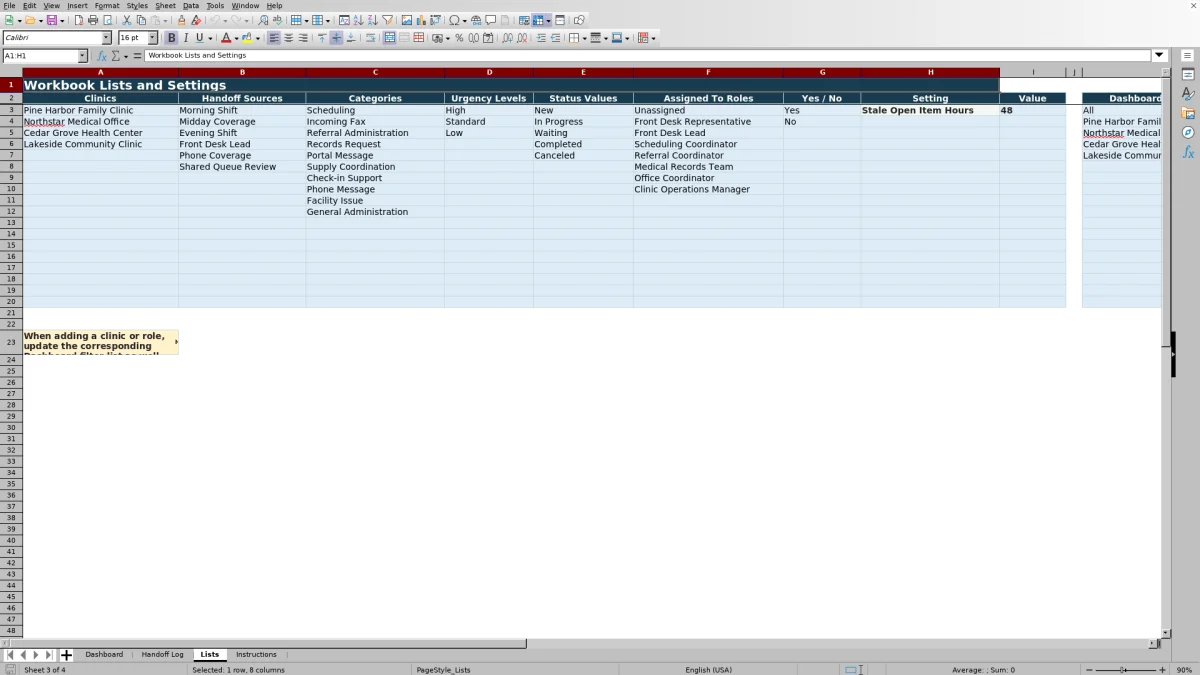Click the Insert Special Character omega icon
This screenshot has width=1200, height=675.
(454, 20)
